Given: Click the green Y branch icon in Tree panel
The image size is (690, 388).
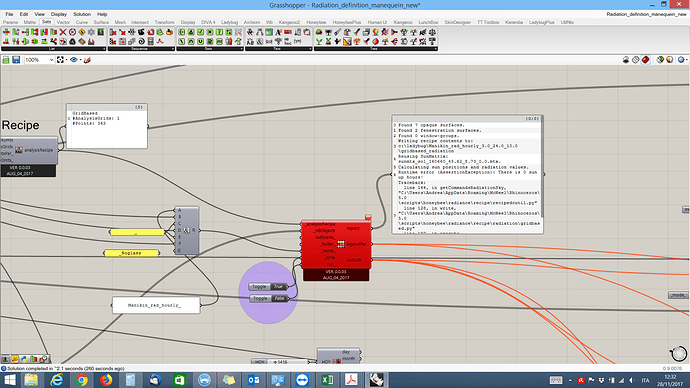Looking at the screenshot, I should tap(319, 41).
